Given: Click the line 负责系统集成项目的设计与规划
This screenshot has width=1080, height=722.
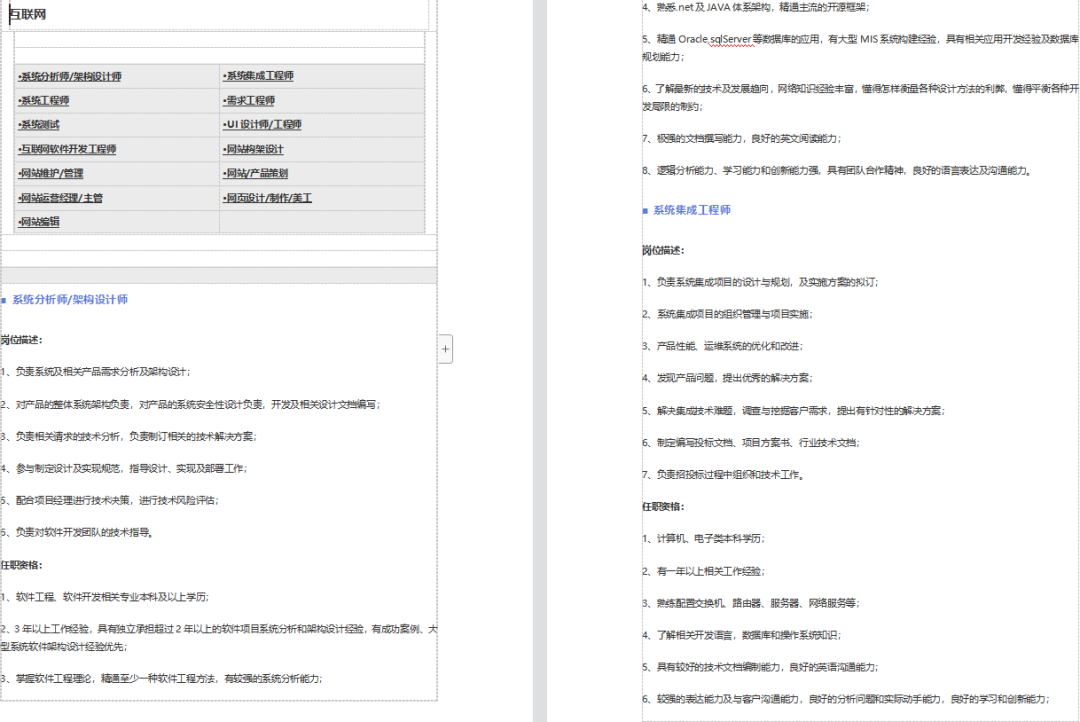Looking at the screenshot, I should pos(760,282).
